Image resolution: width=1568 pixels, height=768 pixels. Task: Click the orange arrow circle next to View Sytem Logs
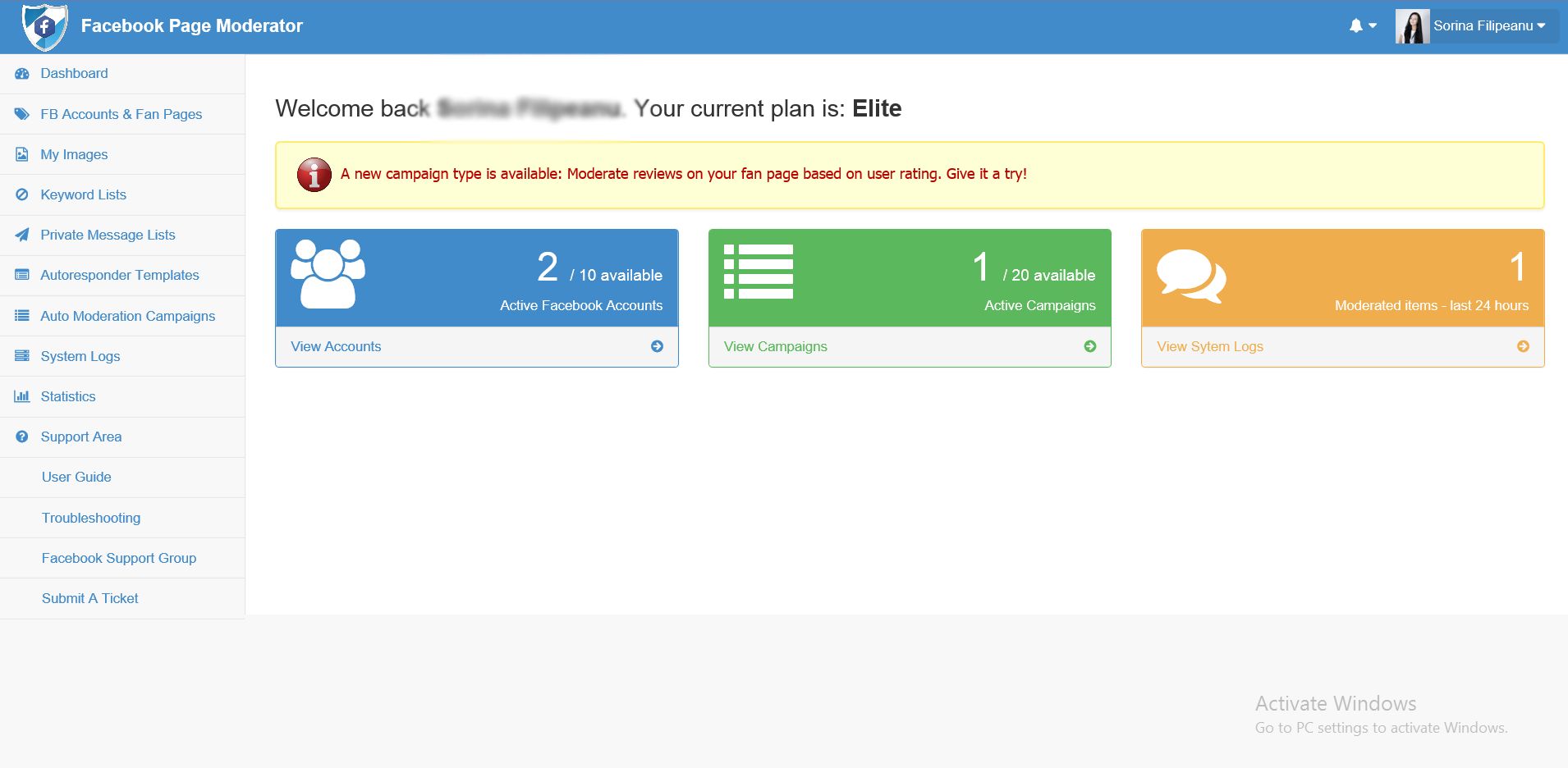tap(1523, 346)
